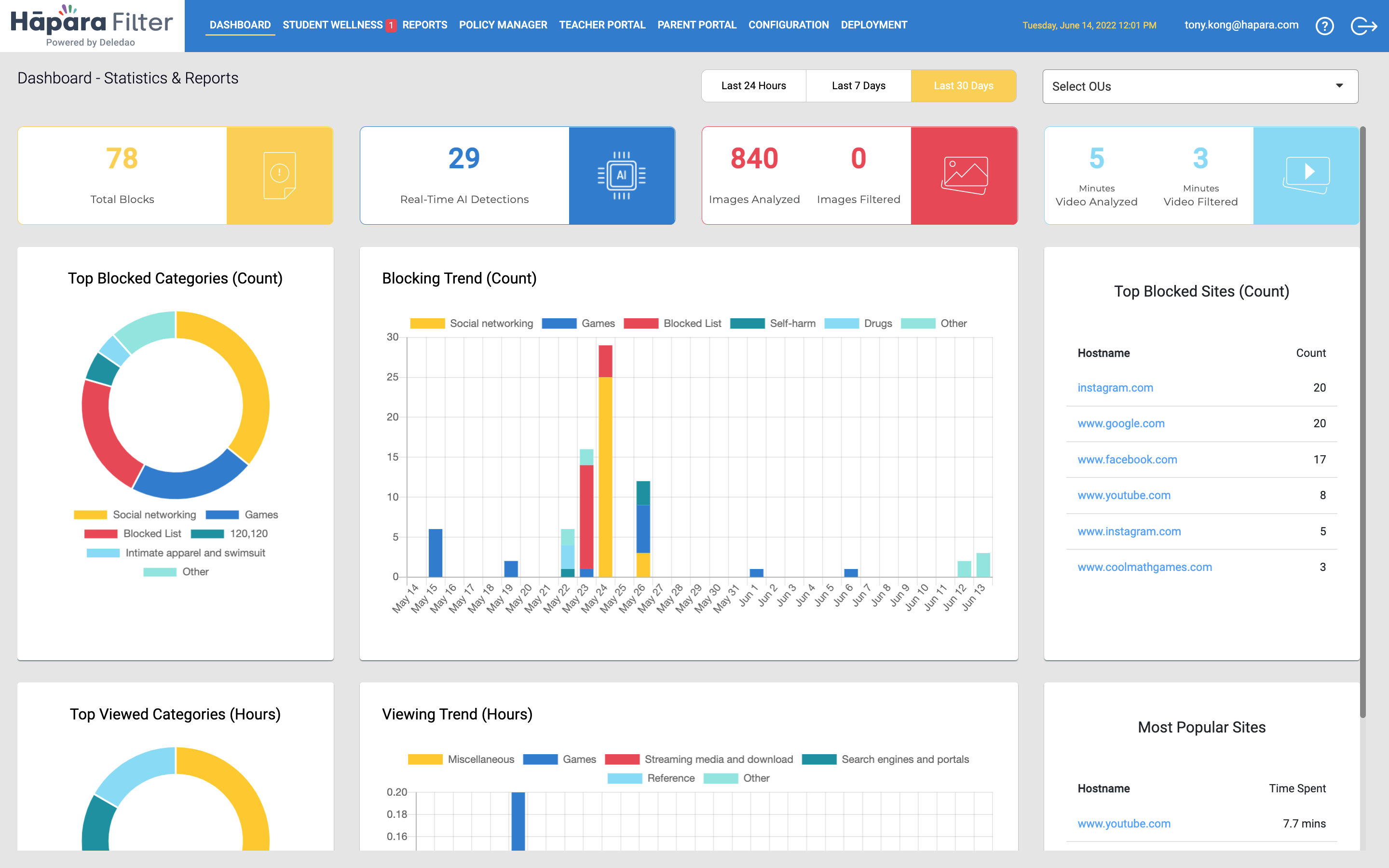
Task: Click the tony.kong@hapara.com account email
Action: point(1241,25)
